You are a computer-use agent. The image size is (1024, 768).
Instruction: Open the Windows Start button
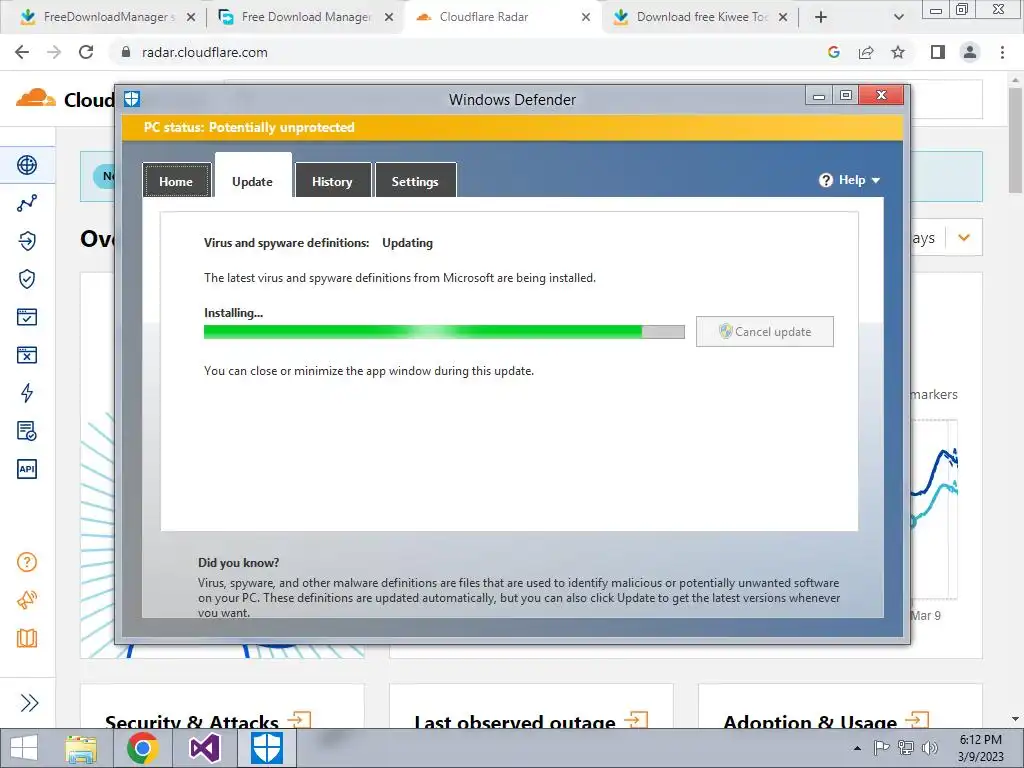(x=24, y=748)
